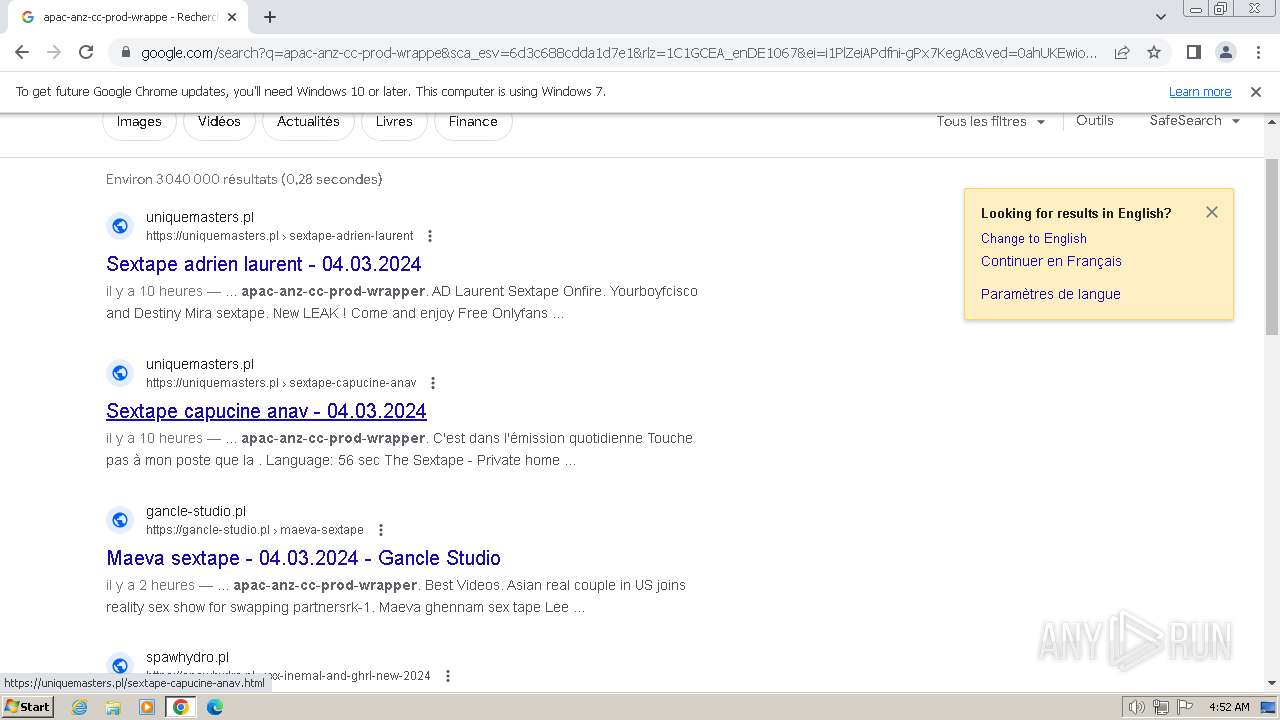This screenshot has width=1280, height=720.
Task: Expand the Tous les filtres dropdown
Action: pyautogui.click(x=991, y=121)
